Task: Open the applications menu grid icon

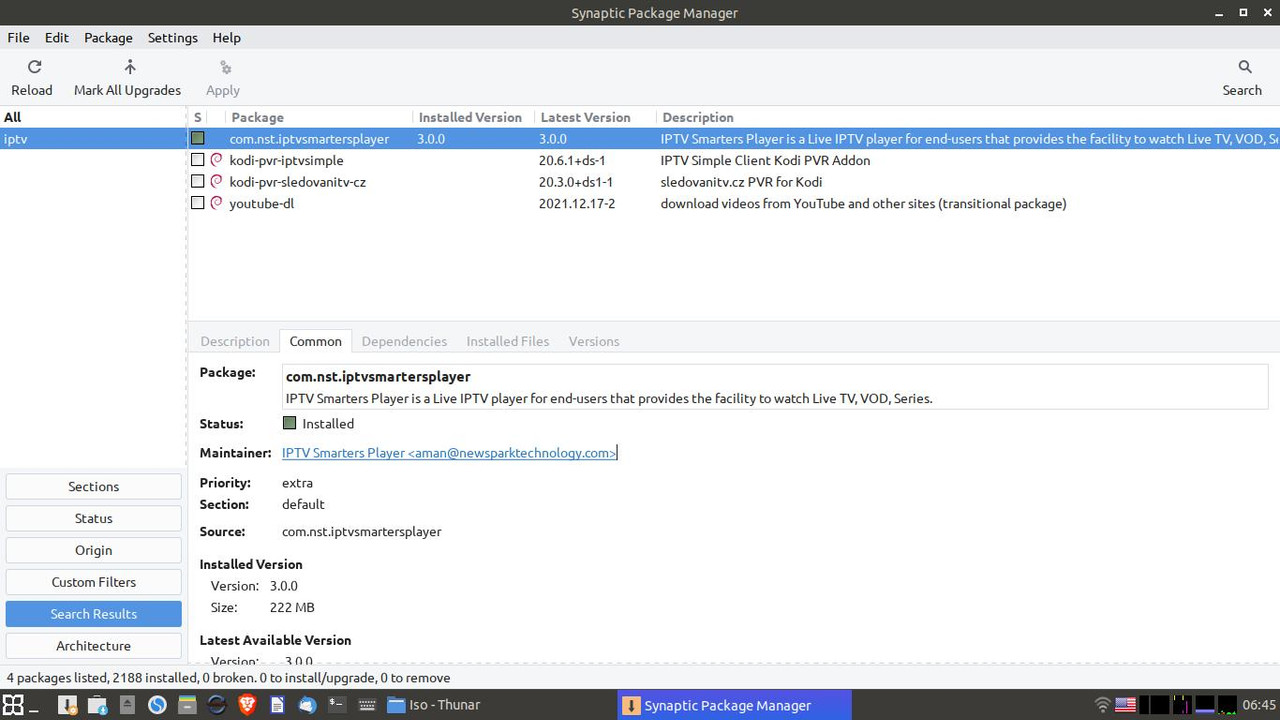Action: (x=12, y=705)
